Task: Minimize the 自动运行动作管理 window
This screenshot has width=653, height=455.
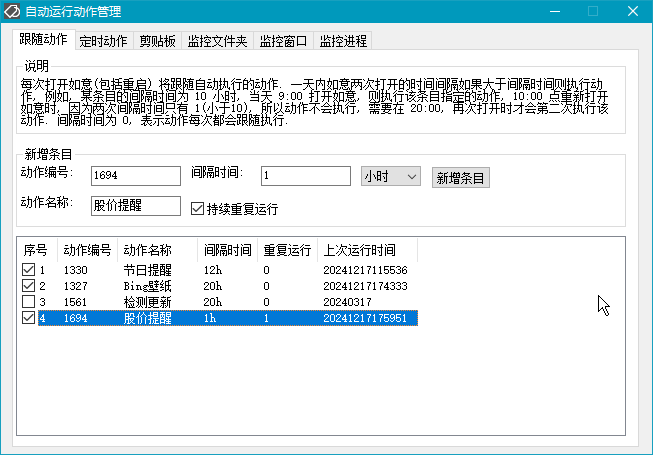Action: click(555, 11)
